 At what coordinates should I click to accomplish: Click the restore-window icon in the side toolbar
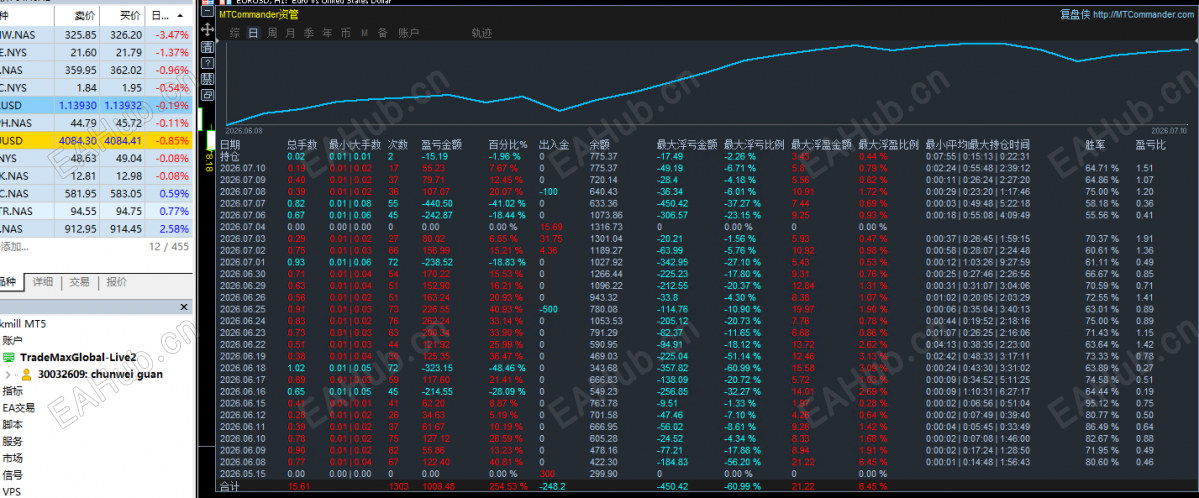tap(206, 95)
